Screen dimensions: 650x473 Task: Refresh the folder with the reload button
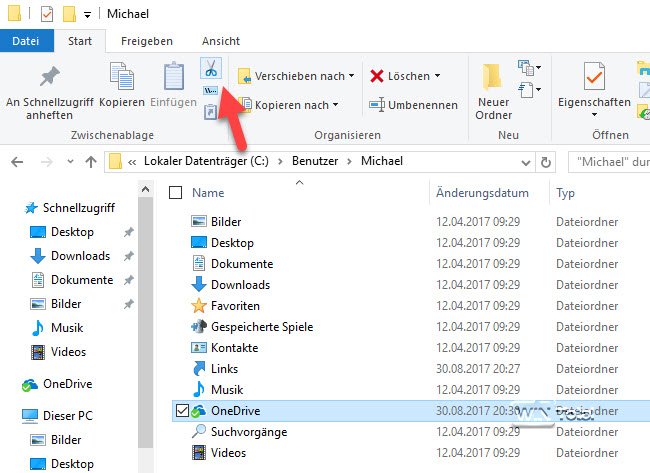(546, 162)
